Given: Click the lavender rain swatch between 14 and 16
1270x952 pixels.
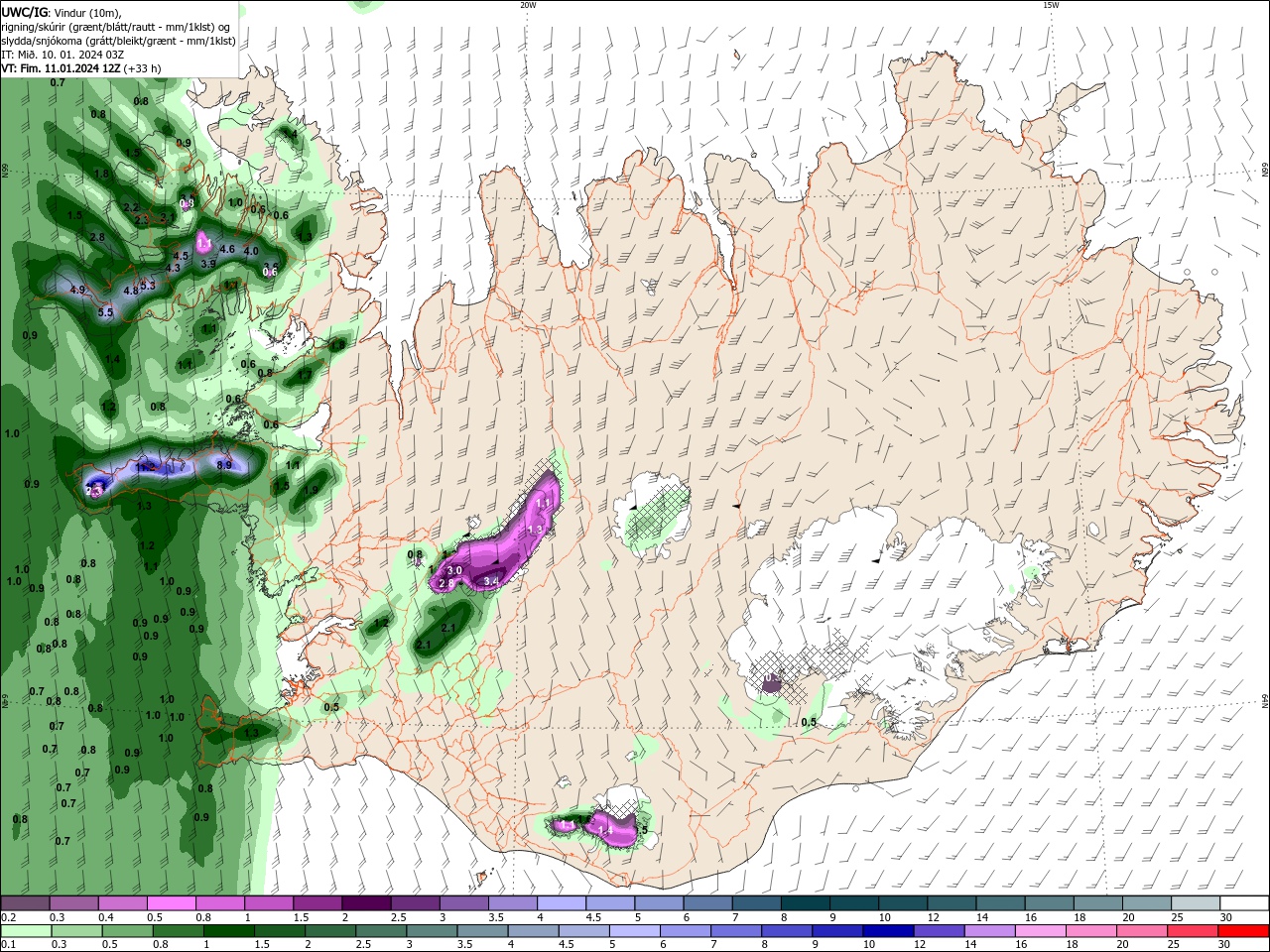Looking at the screenshot, I should (x=990, y=931).
